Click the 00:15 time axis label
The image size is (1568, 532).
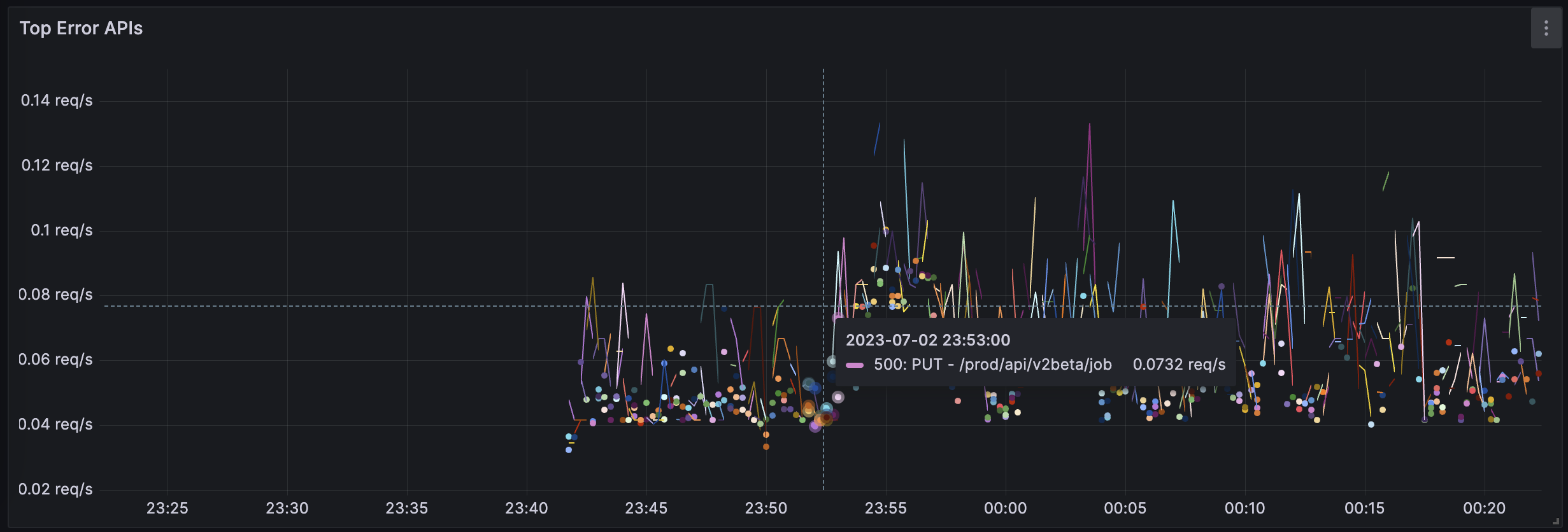(x=1365, y=508)
